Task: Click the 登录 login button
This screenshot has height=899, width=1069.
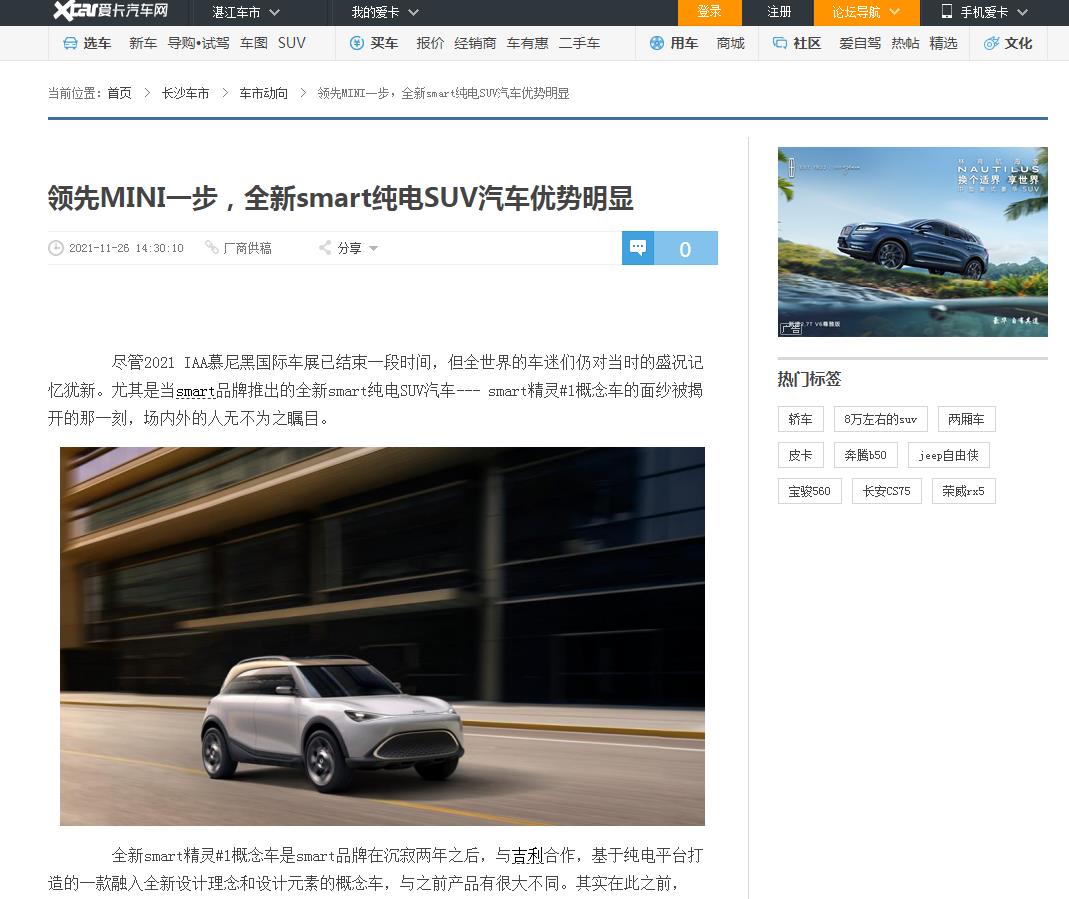Action: [709, 12]
